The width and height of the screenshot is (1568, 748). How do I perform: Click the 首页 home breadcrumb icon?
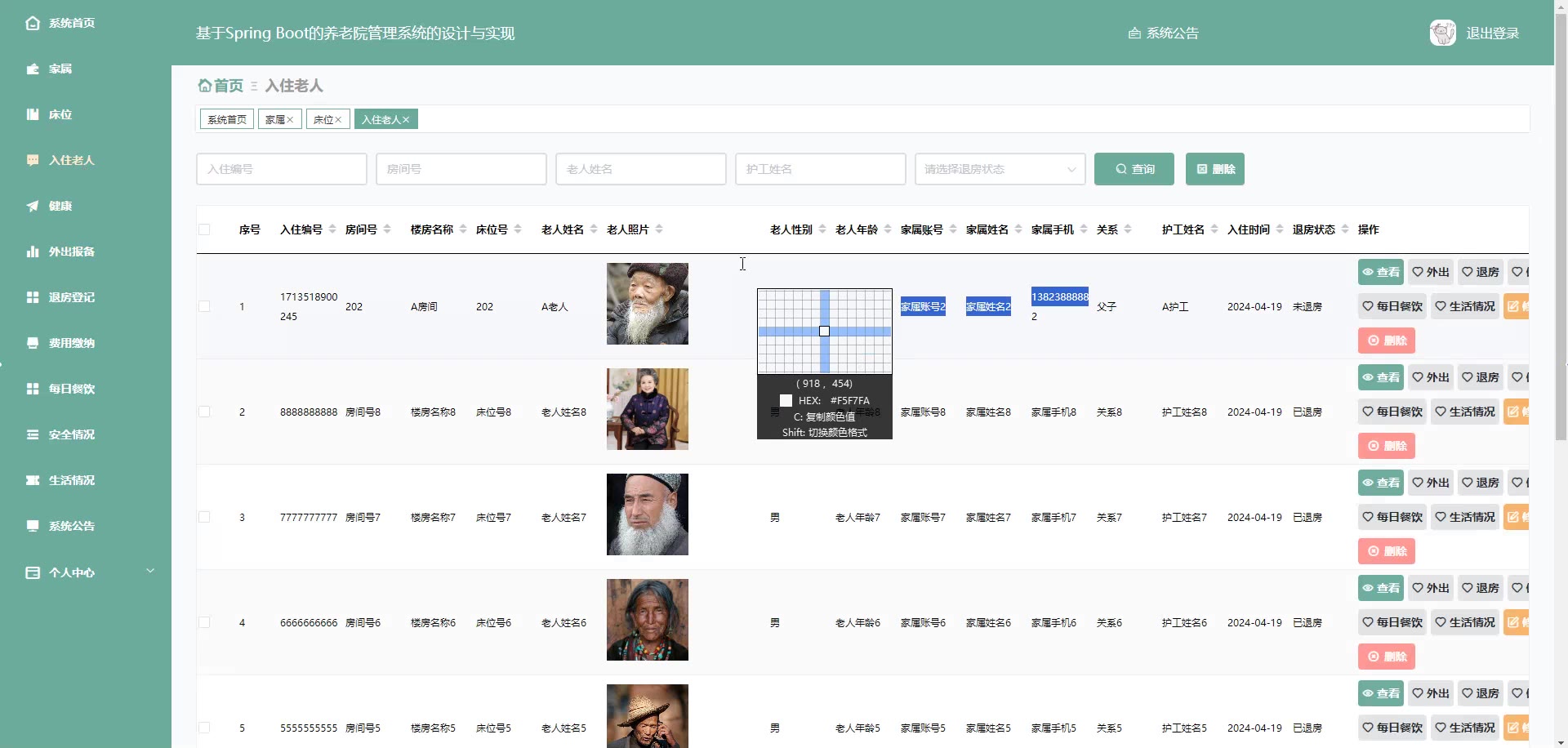205,85
